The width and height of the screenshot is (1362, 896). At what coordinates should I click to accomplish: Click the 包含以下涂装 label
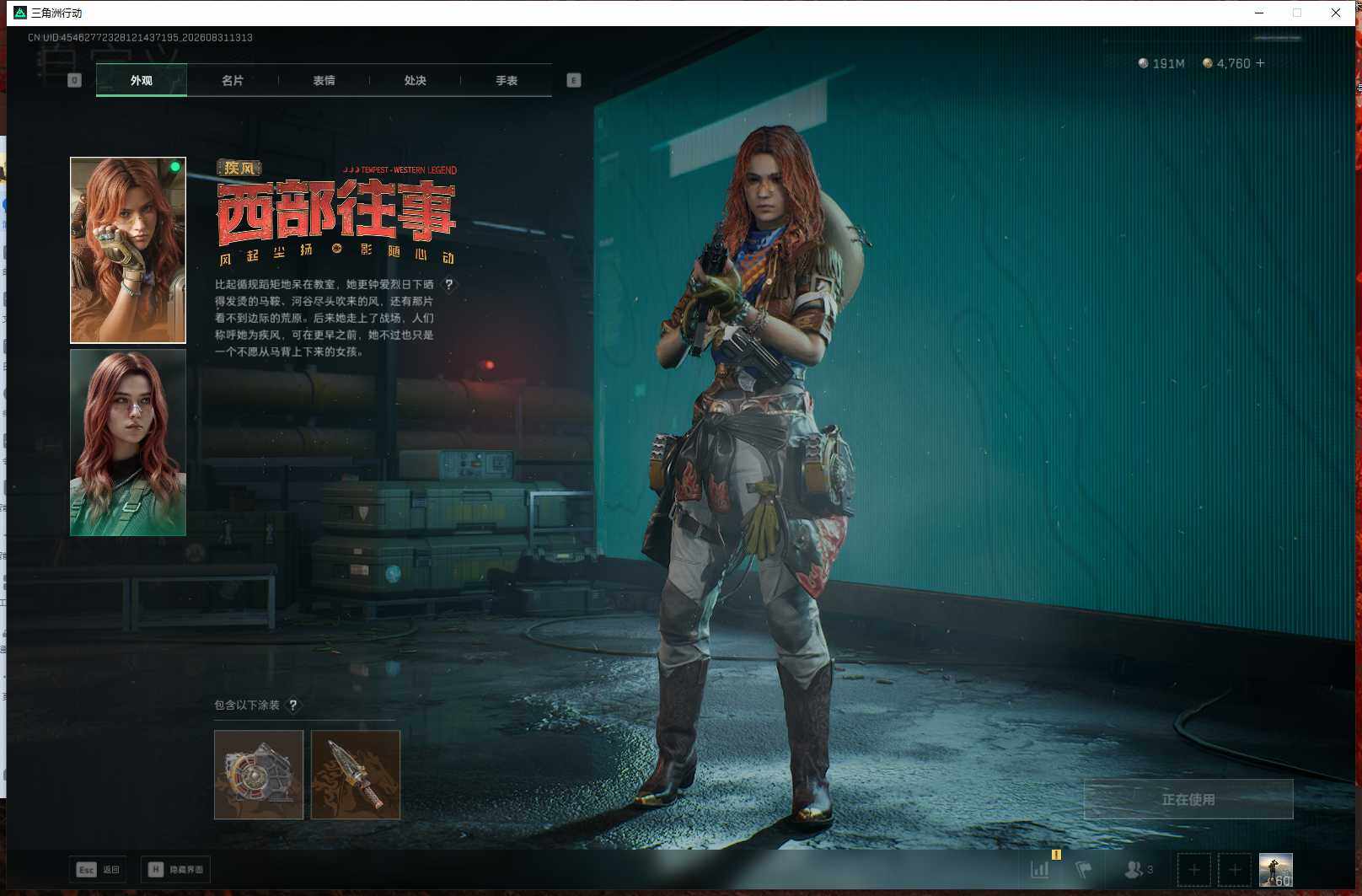[x=247, y=705]
